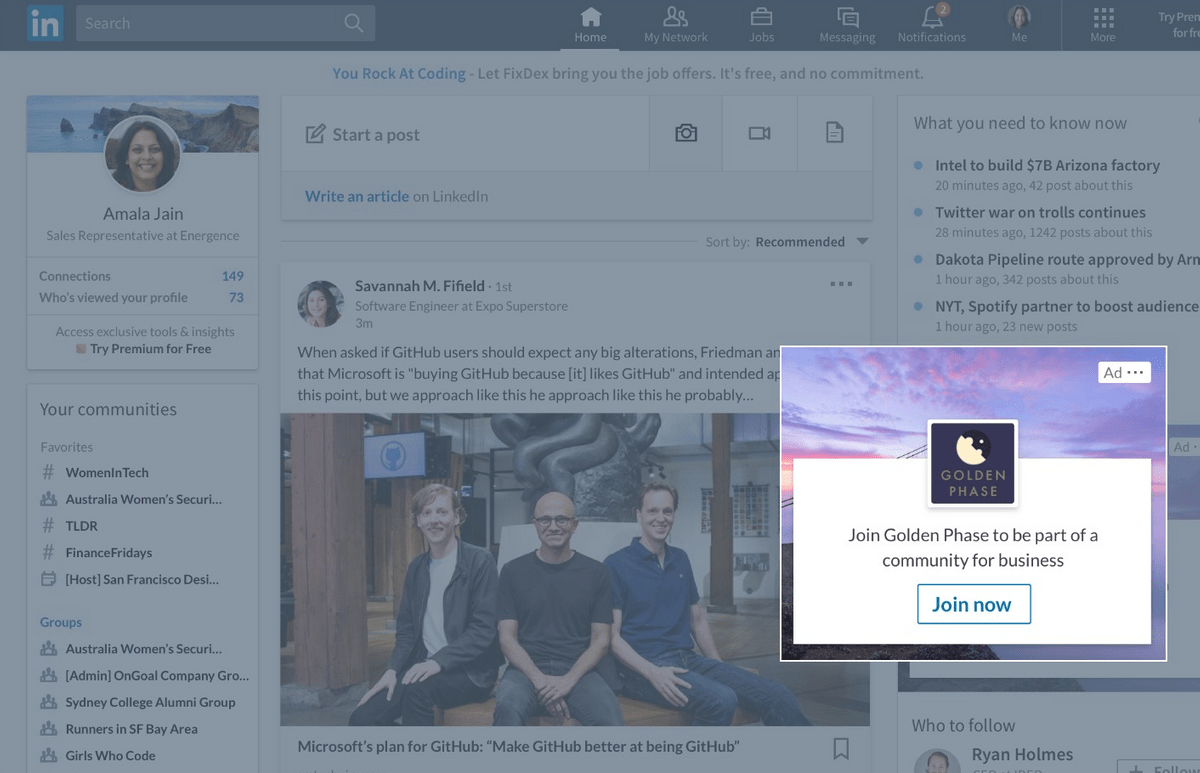Open the Savannah M. Fifield profile name

(x=420, y=286)
